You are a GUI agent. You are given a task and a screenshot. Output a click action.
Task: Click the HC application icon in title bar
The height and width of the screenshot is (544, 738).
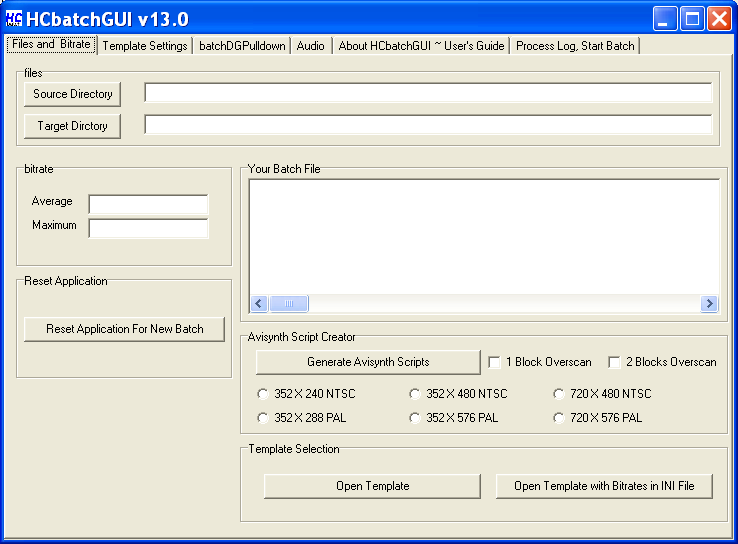[14, 18]
